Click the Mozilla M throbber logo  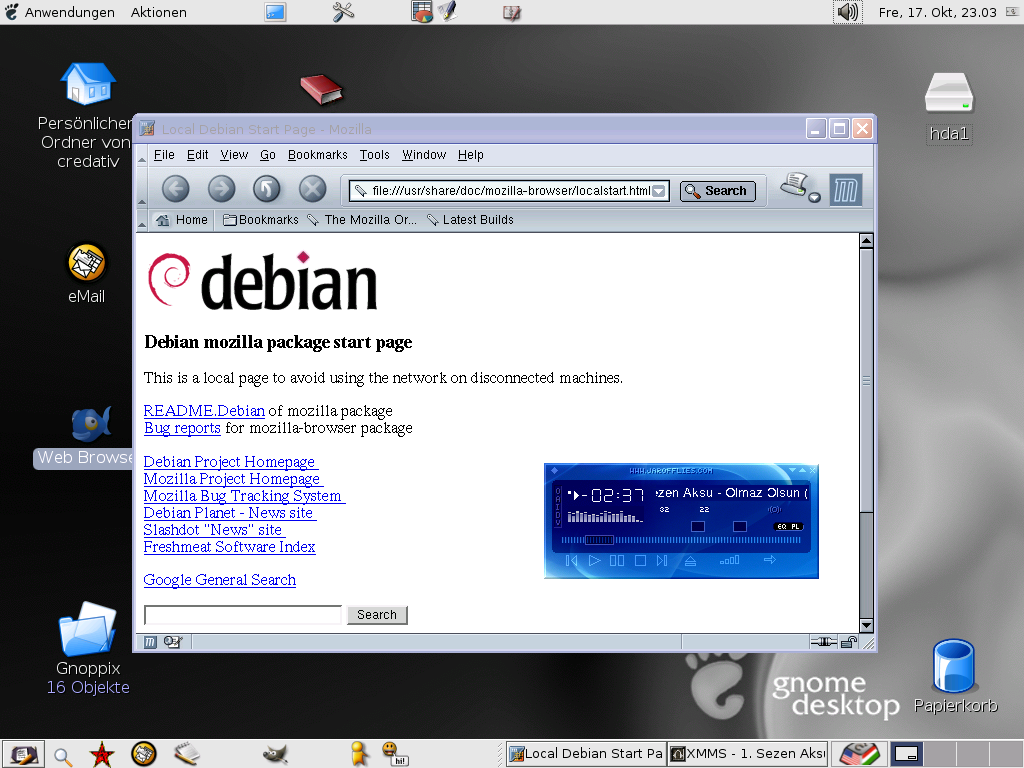tap(846, 190)
